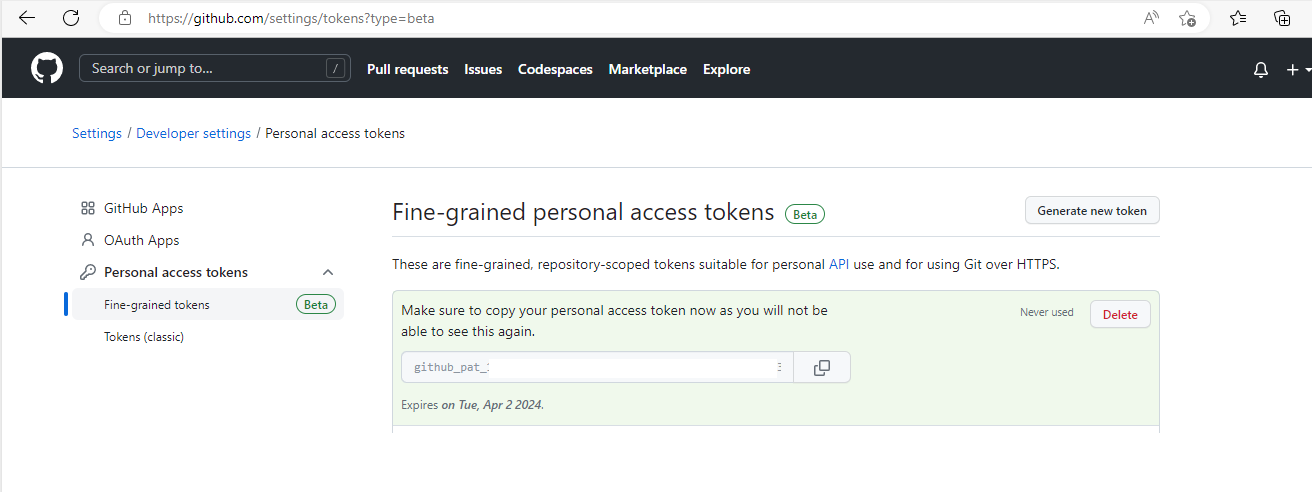
Task: Click the github_pat_ token text field
Action: click(597, 367)
